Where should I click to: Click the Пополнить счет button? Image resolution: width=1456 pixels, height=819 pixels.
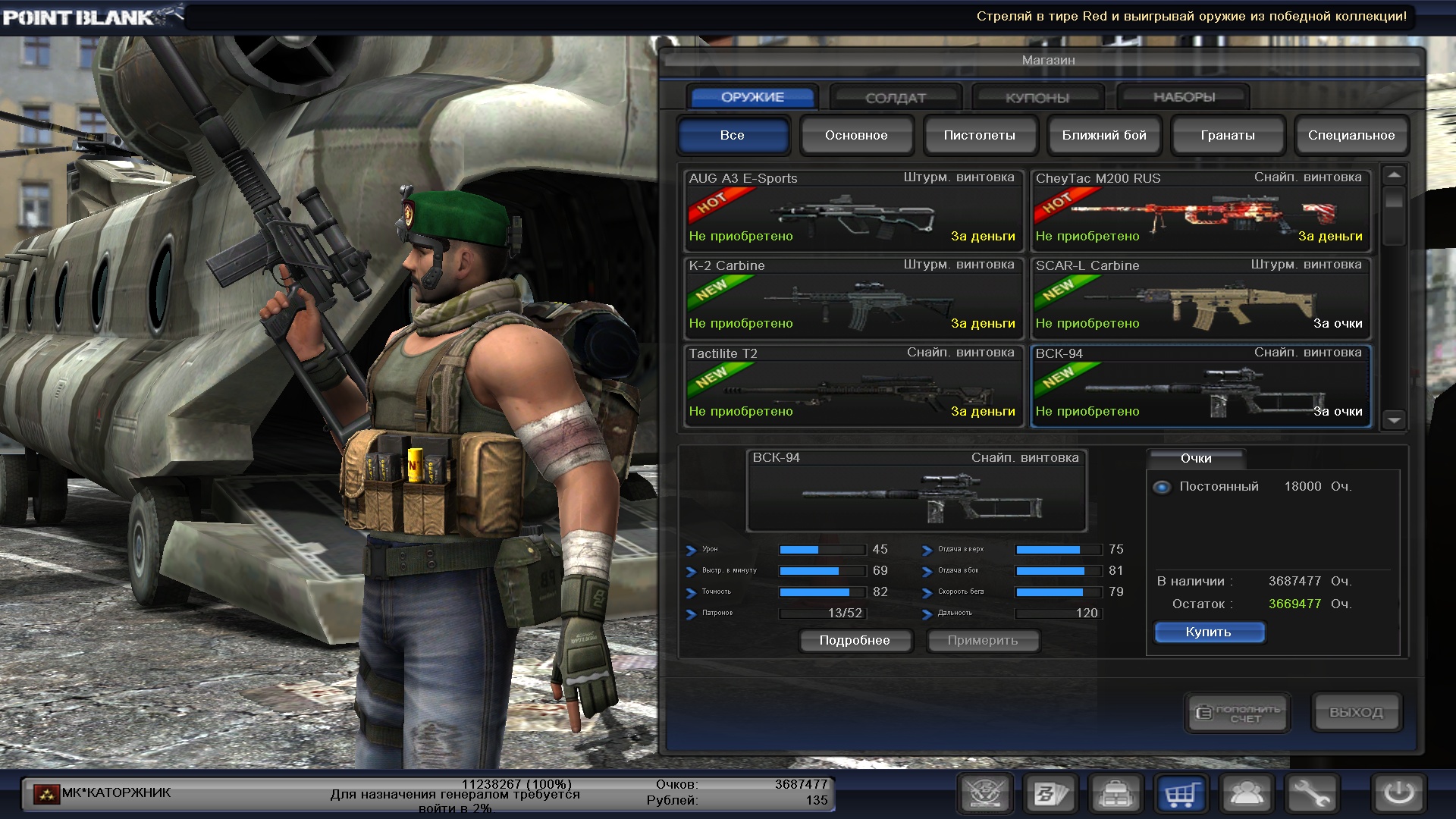pyautogui.click(x=1238, y=713)
